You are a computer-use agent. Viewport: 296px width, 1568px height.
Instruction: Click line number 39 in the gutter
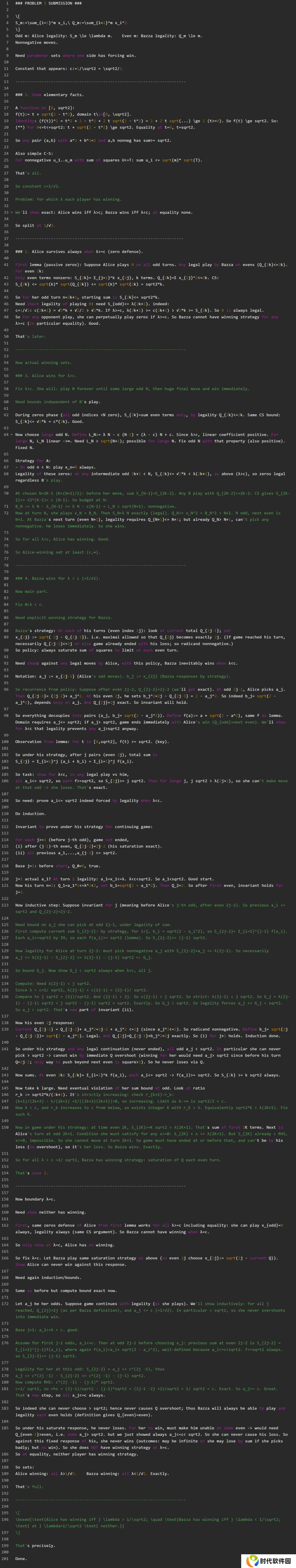pyautogui.click(x=6, y=252)
